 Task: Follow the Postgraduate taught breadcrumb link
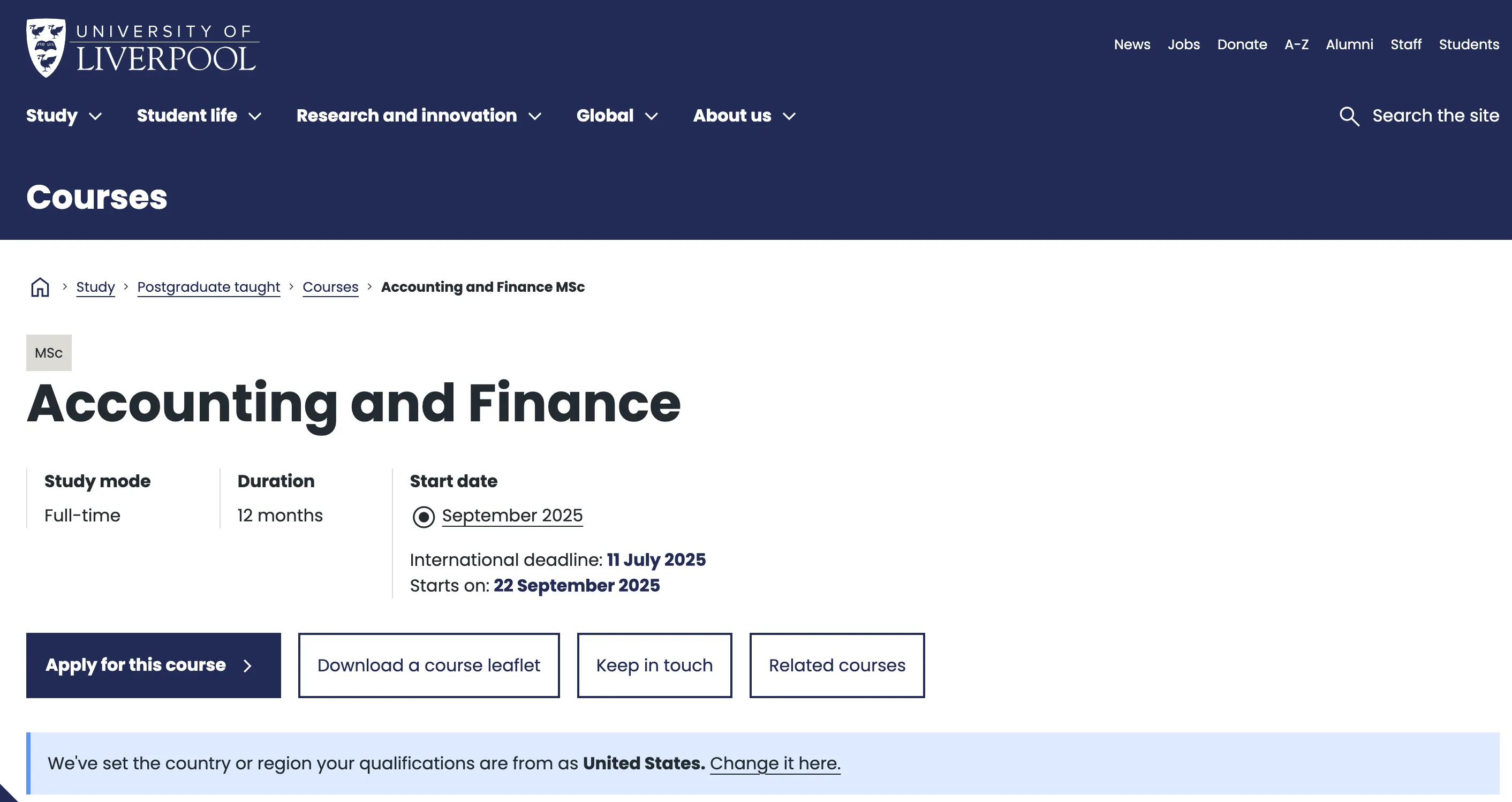[x=208, y=287]
